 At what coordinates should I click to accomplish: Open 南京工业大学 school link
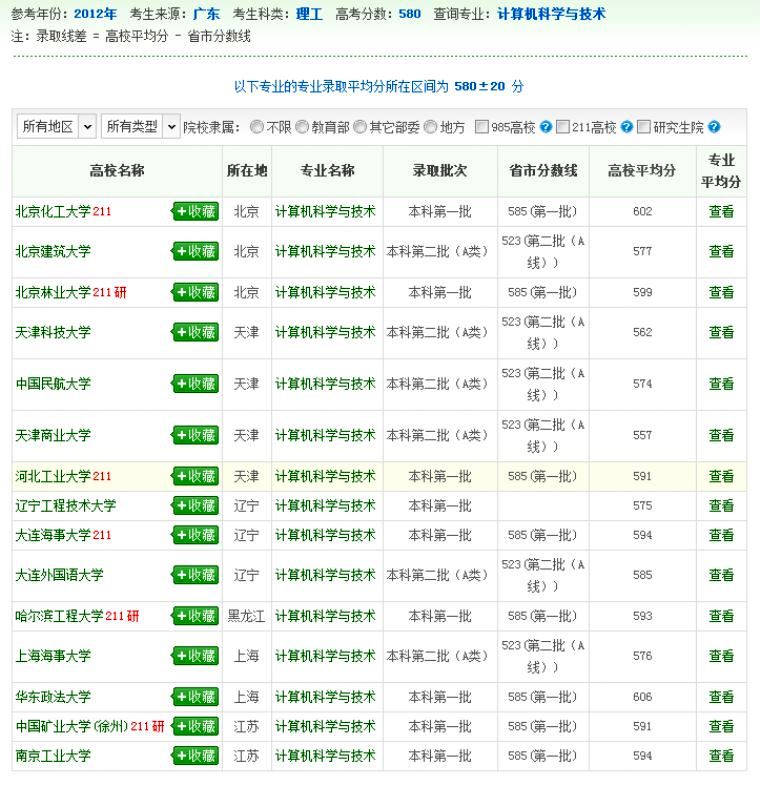point(53,755)
